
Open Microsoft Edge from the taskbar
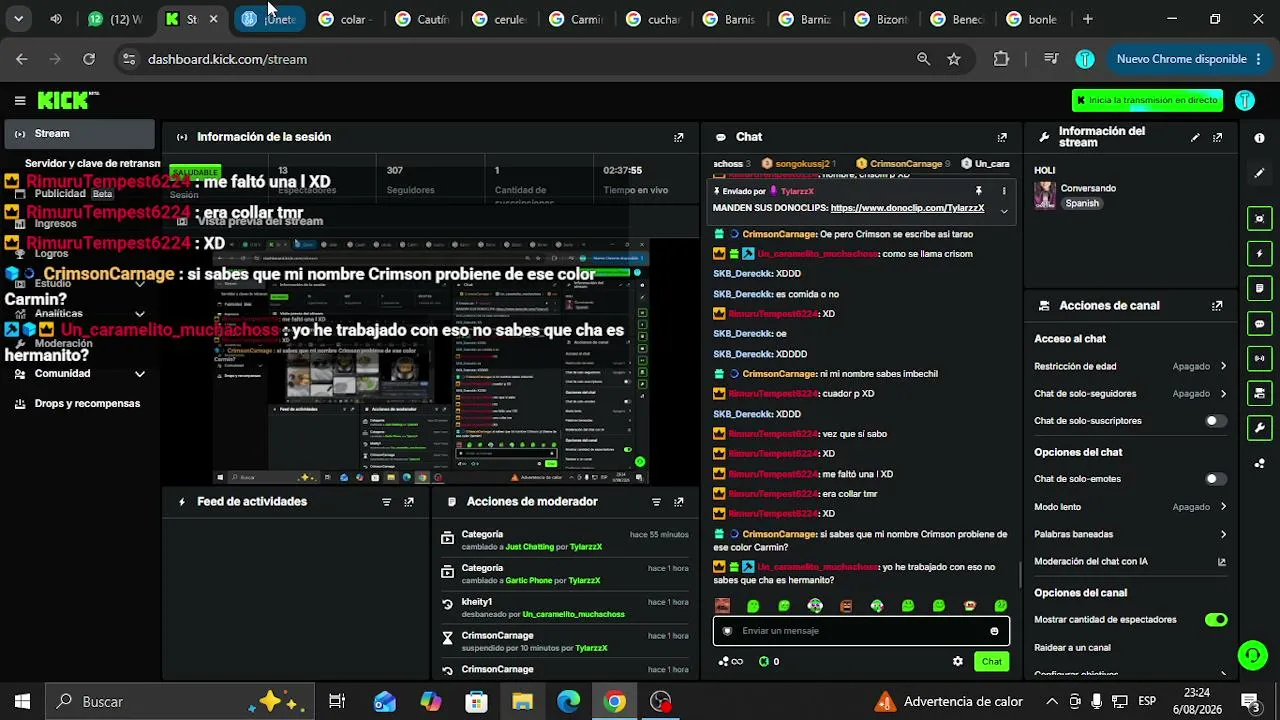click(x=568, y=702)
